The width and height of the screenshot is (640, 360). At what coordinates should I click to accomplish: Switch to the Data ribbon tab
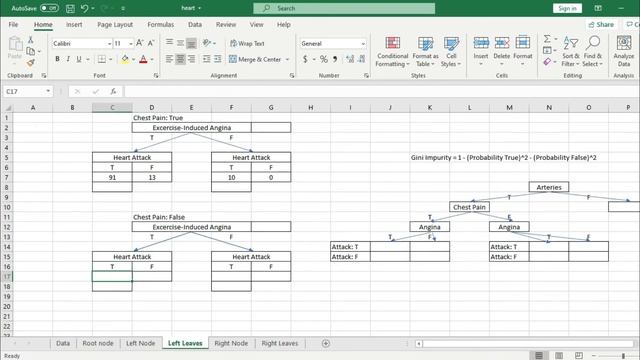point(195,24)
